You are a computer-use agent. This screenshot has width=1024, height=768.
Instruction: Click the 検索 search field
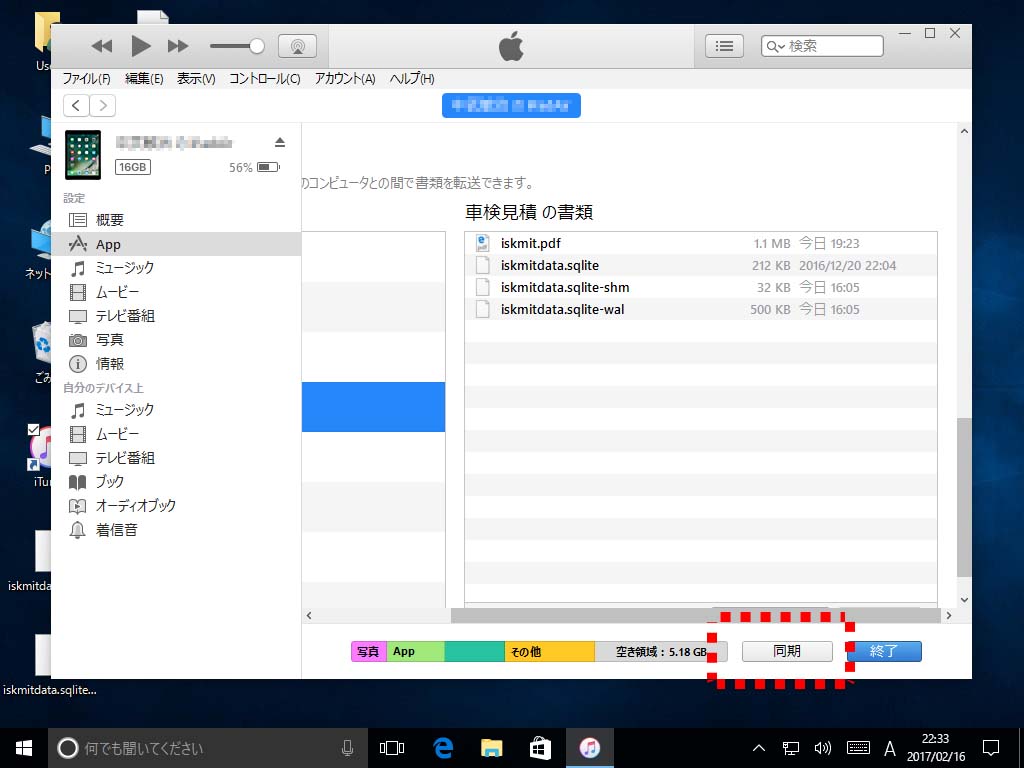832,46
